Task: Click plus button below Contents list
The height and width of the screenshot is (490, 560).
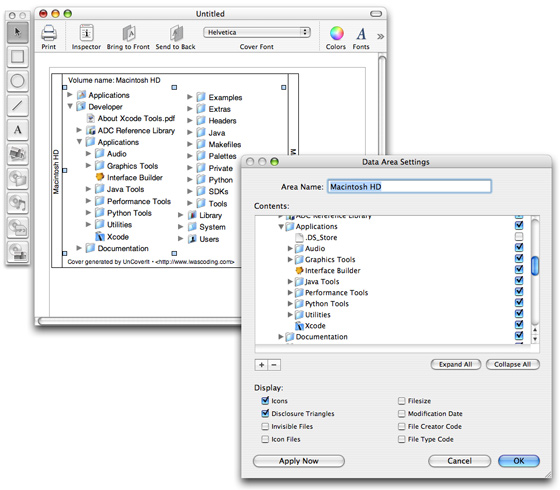Action: coord(261,365)
